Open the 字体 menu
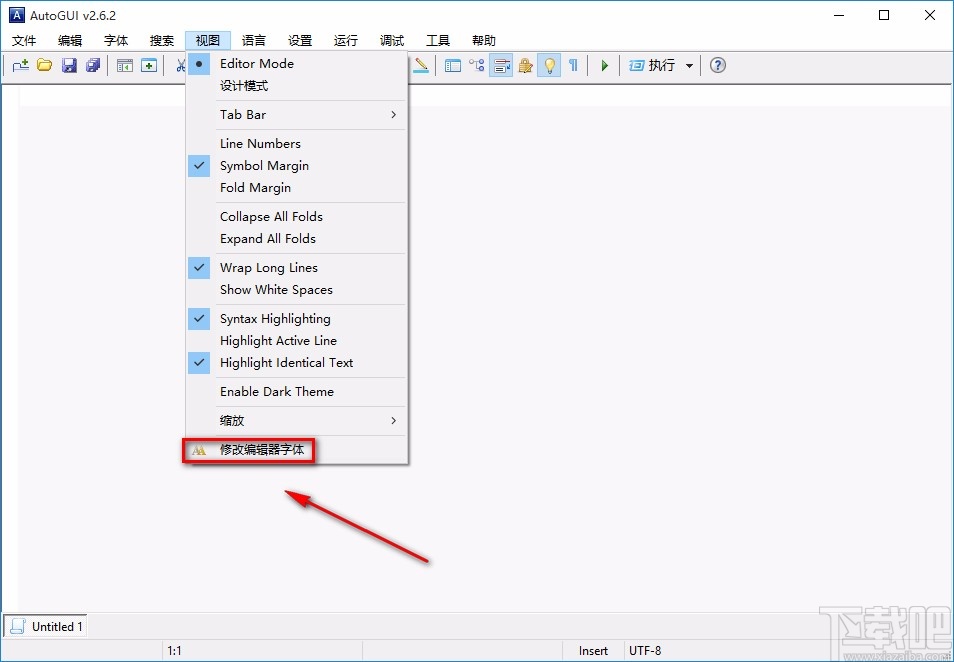 [116, 41]
